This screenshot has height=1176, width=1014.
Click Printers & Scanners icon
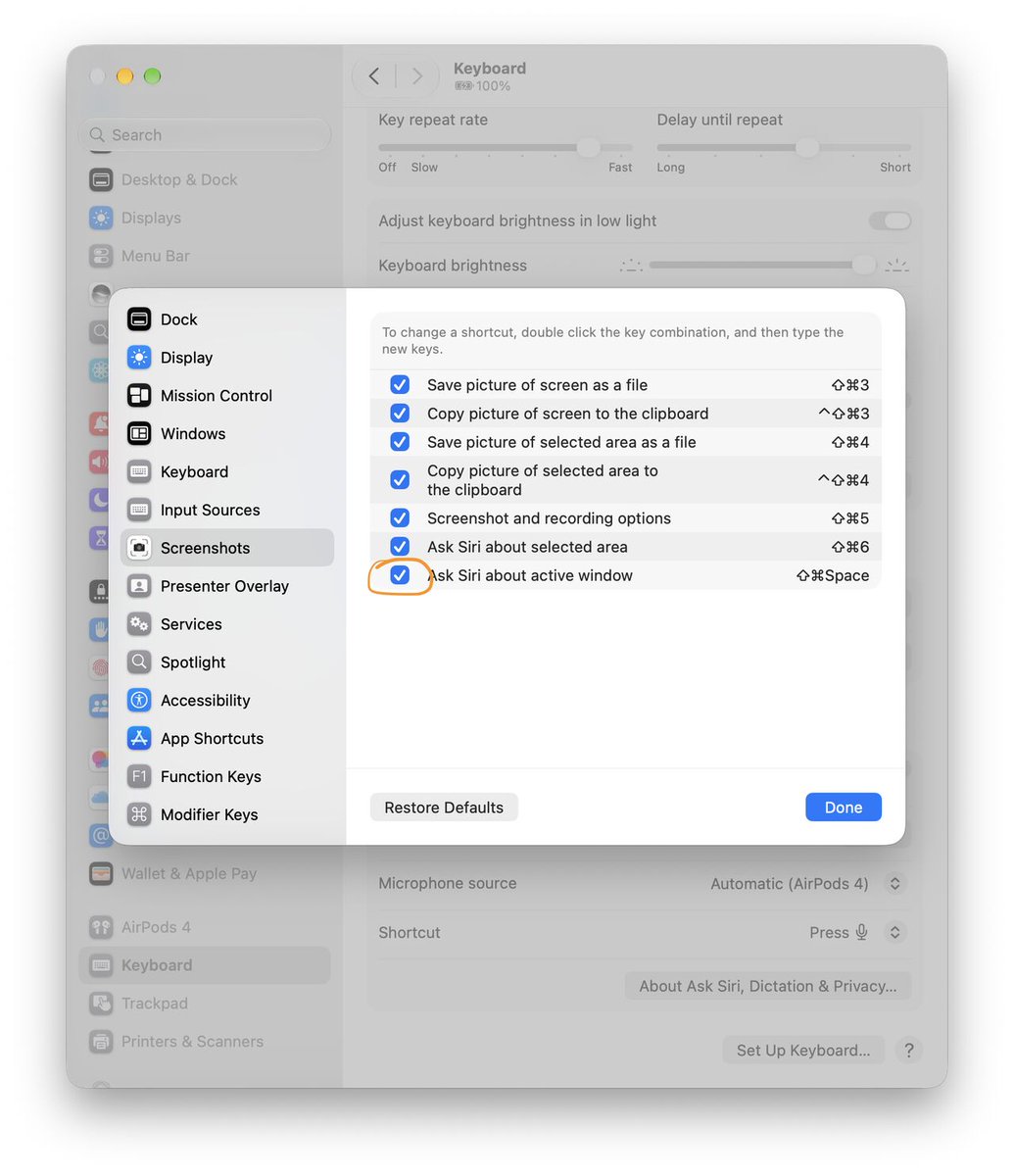click(101, 1042)
